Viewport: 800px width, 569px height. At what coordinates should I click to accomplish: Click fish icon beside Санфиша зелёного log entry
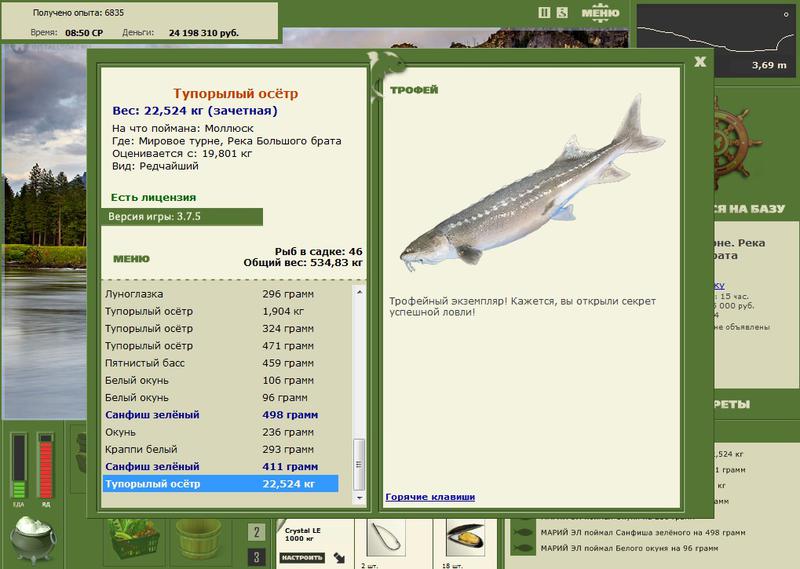523,532
